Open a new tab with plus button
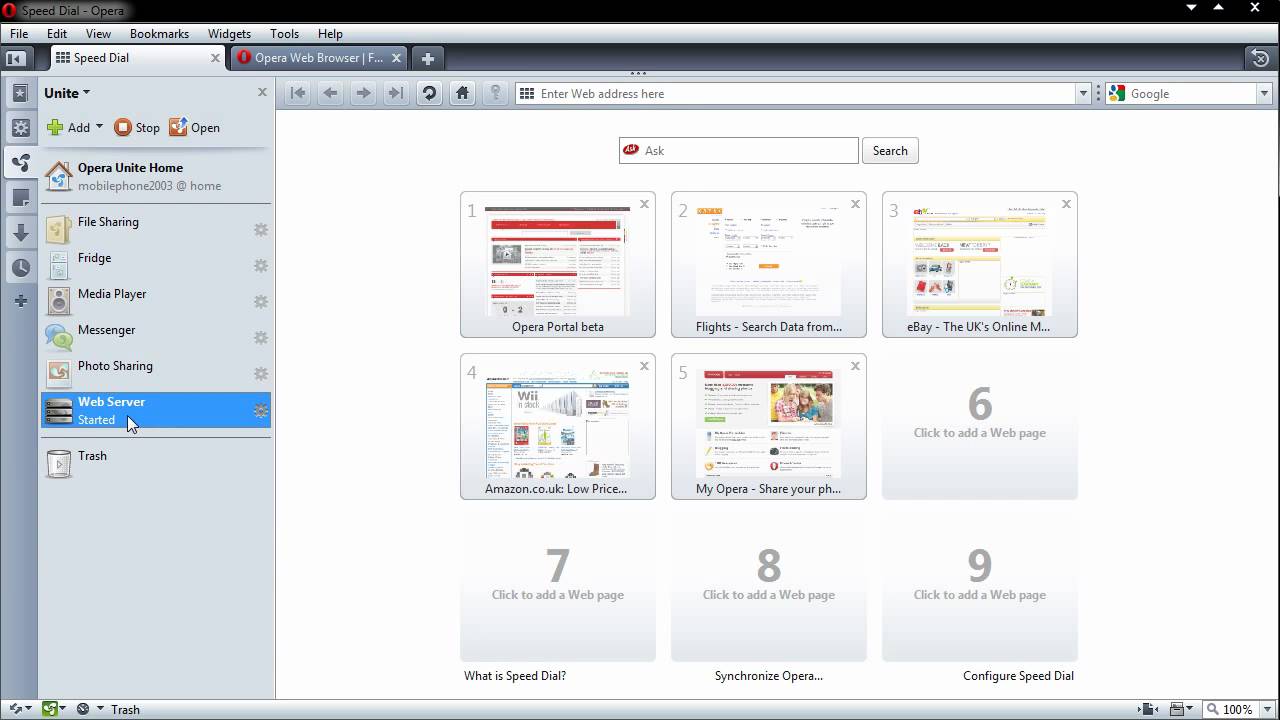 click(427, 58)
